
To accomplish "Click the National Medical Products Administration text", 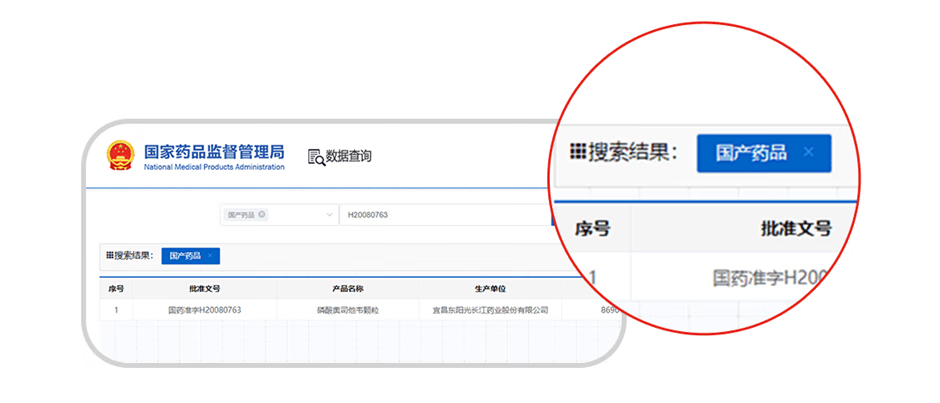I will pos(214,167).
